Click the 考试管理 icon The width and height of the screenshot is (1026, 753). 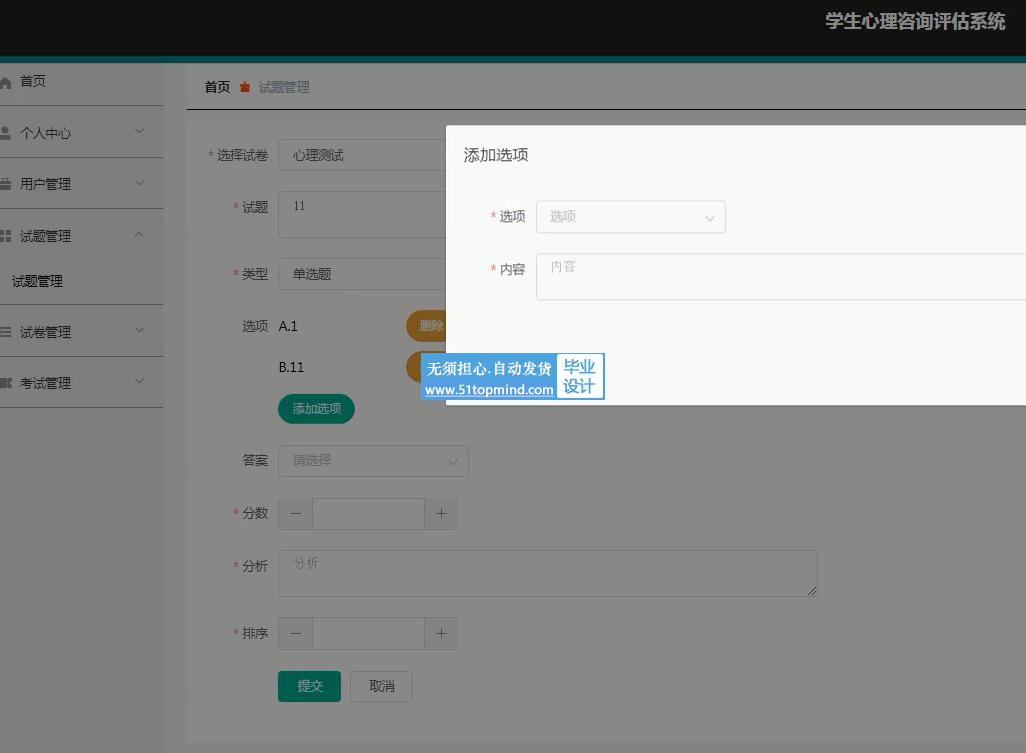(5, 383)
